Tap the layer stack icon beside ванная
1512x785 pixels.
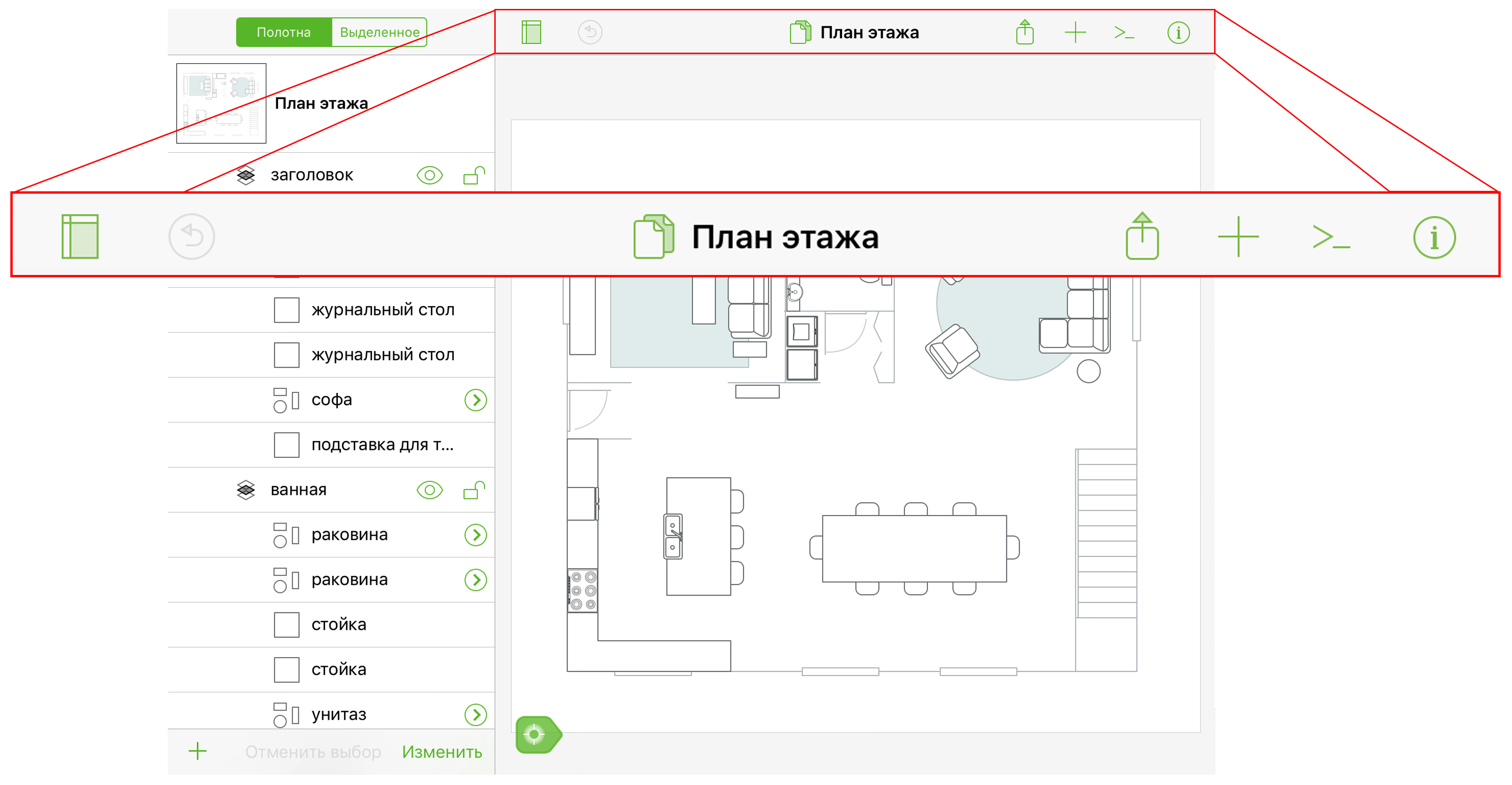pos(246,490)
